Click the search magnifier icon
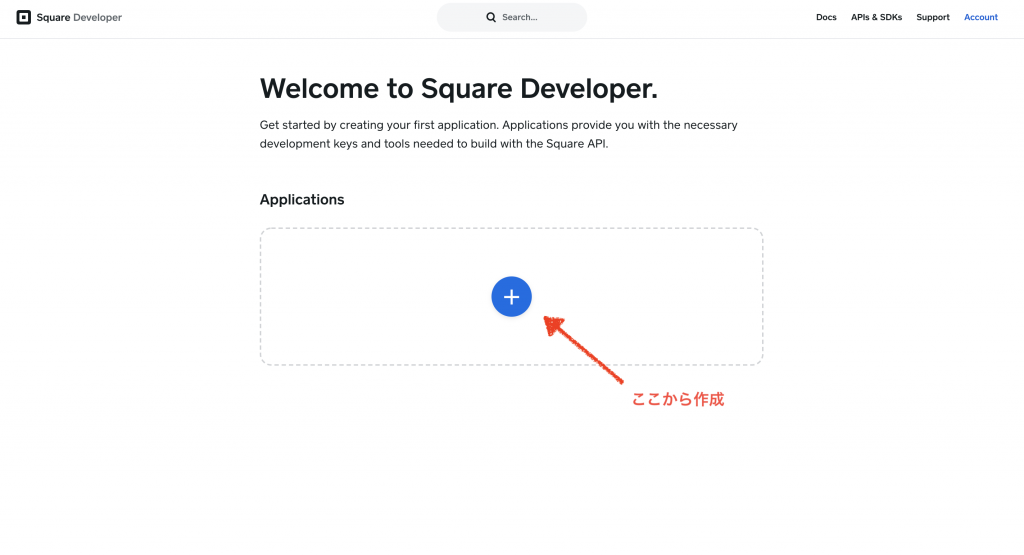The image size is (1024, 555). [491, 17]
